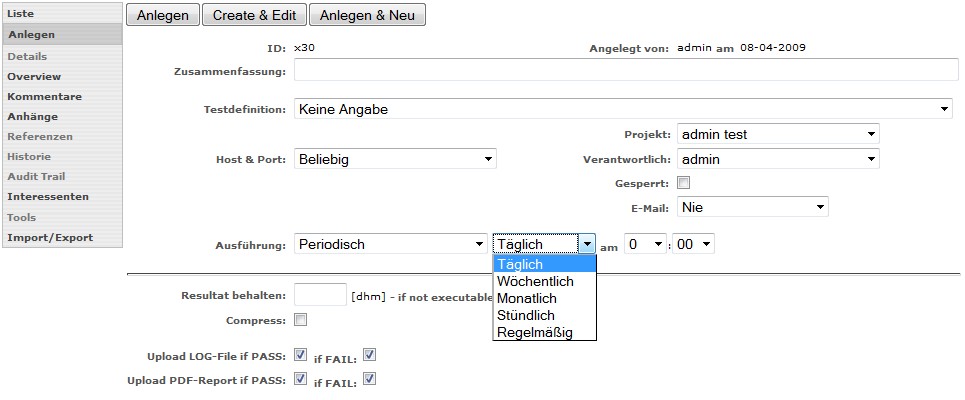Click the Anlegen & Neu button

367,15
